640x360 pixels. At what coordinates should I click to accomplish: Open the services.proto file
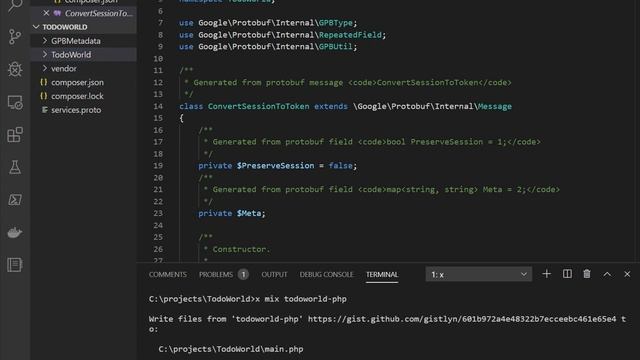pos(76,110)
